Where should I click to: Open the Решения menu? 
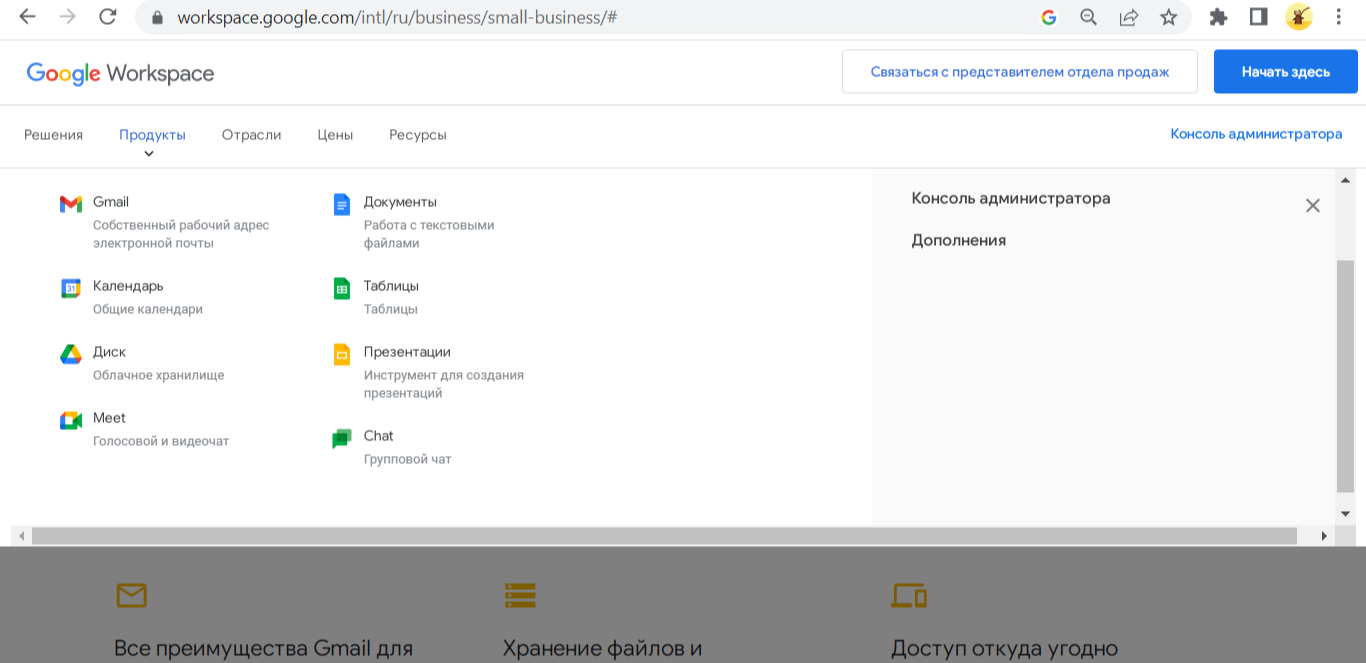click(54, 135)
